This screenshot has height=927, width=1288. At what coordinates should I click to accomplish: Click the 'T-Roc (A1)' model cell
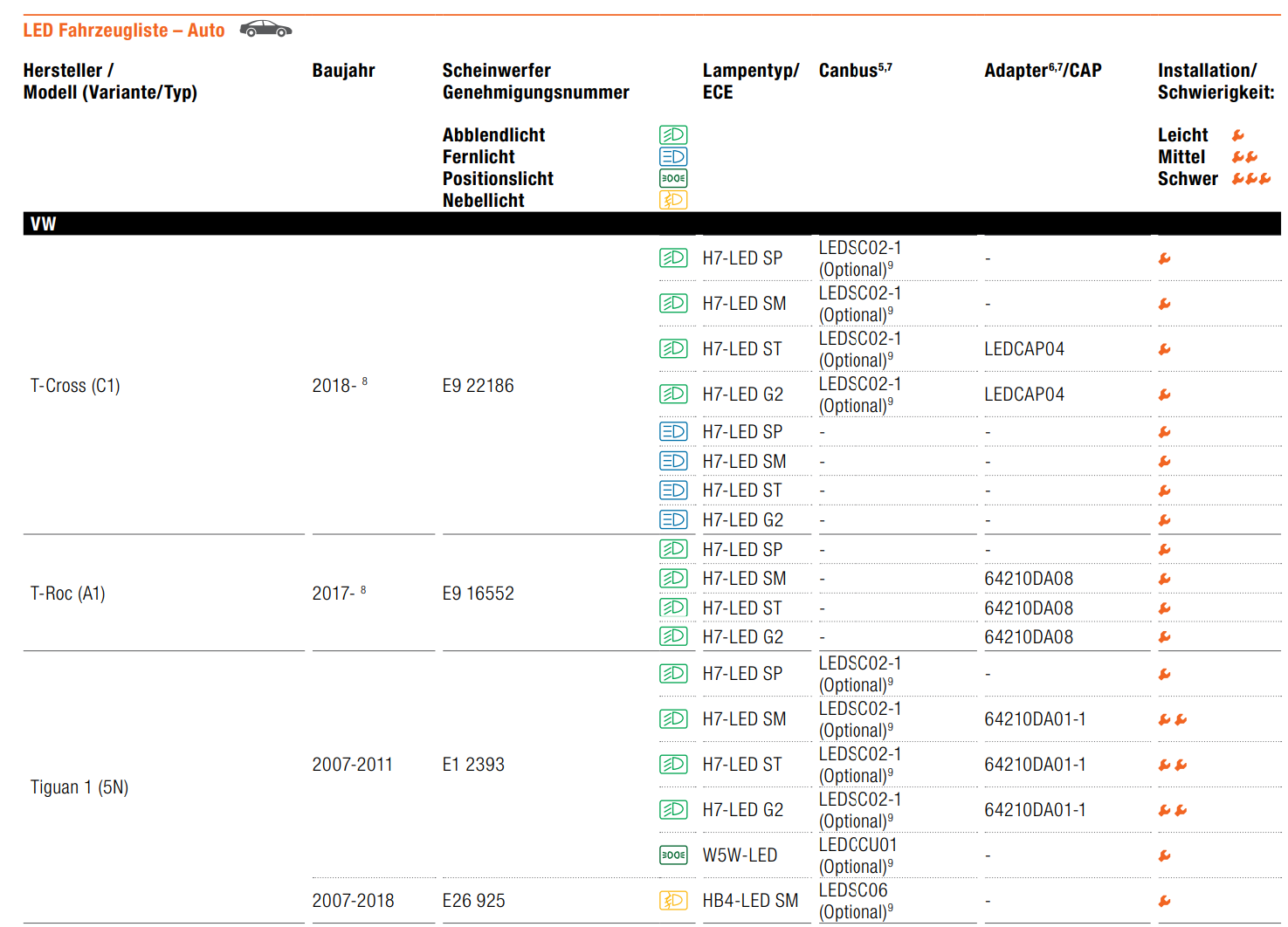click(68, 594)
